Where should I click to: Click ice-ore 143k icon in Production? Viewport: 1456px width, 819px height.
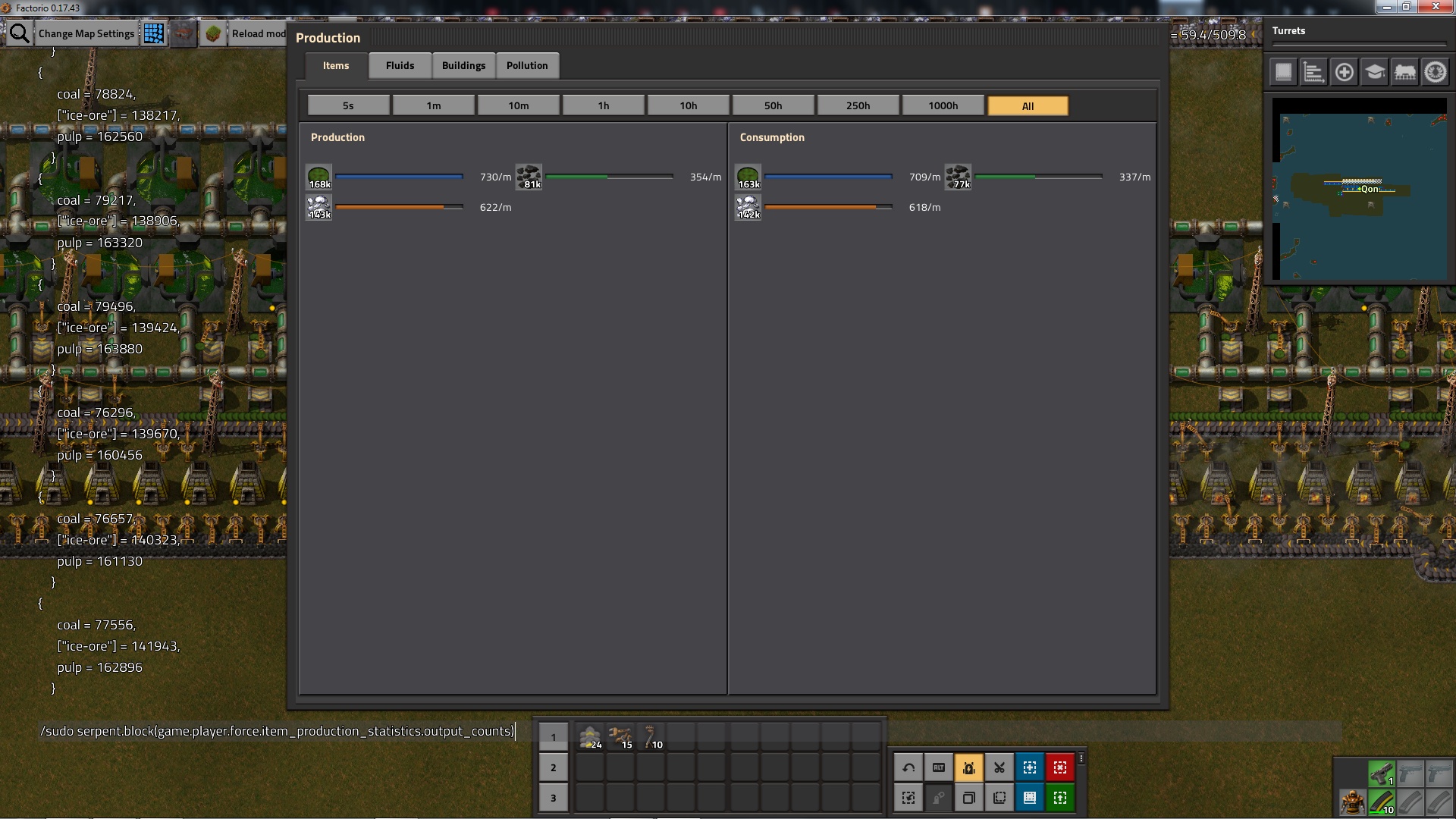(318, 207)
